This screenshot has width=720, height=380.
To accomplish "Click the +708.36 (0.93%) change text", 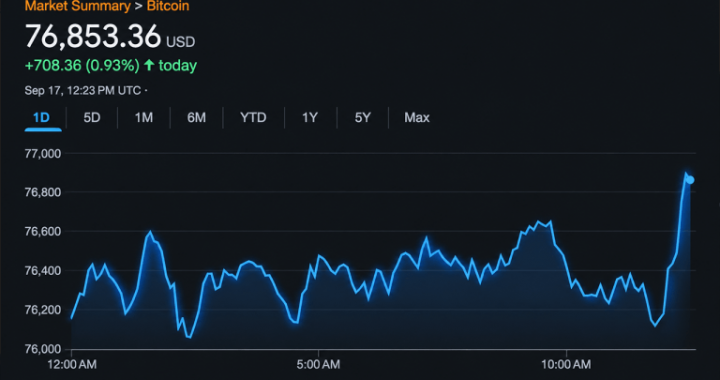I will (82, 66).
